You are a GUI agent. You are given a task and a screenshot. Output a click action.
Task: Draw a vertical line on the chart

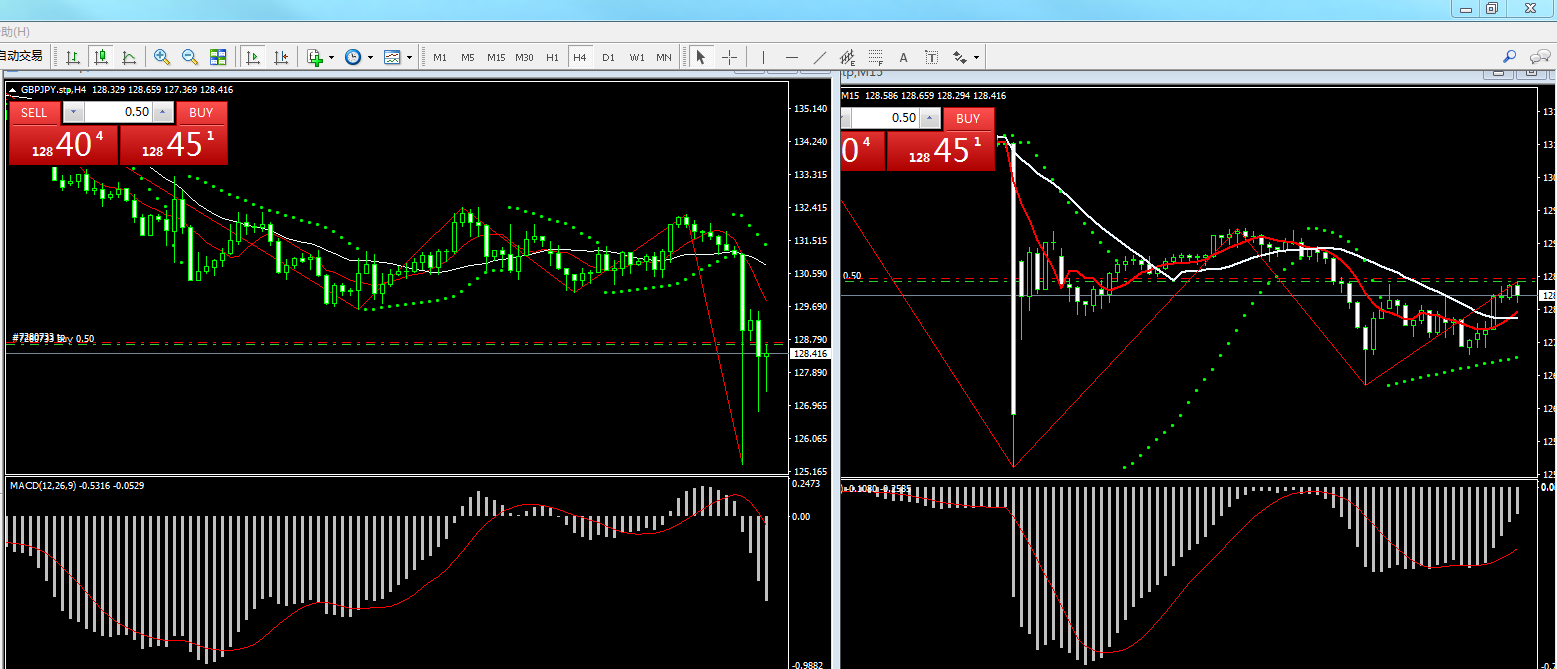[763, 57]
